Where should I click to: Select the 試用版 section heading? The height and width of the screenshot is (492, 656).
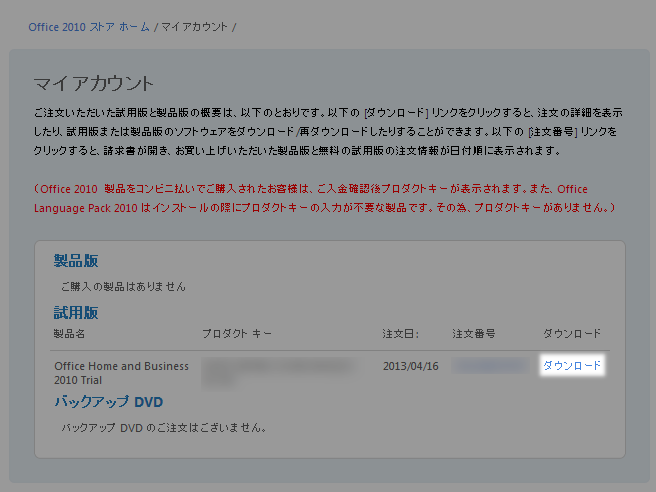(76, 313)
